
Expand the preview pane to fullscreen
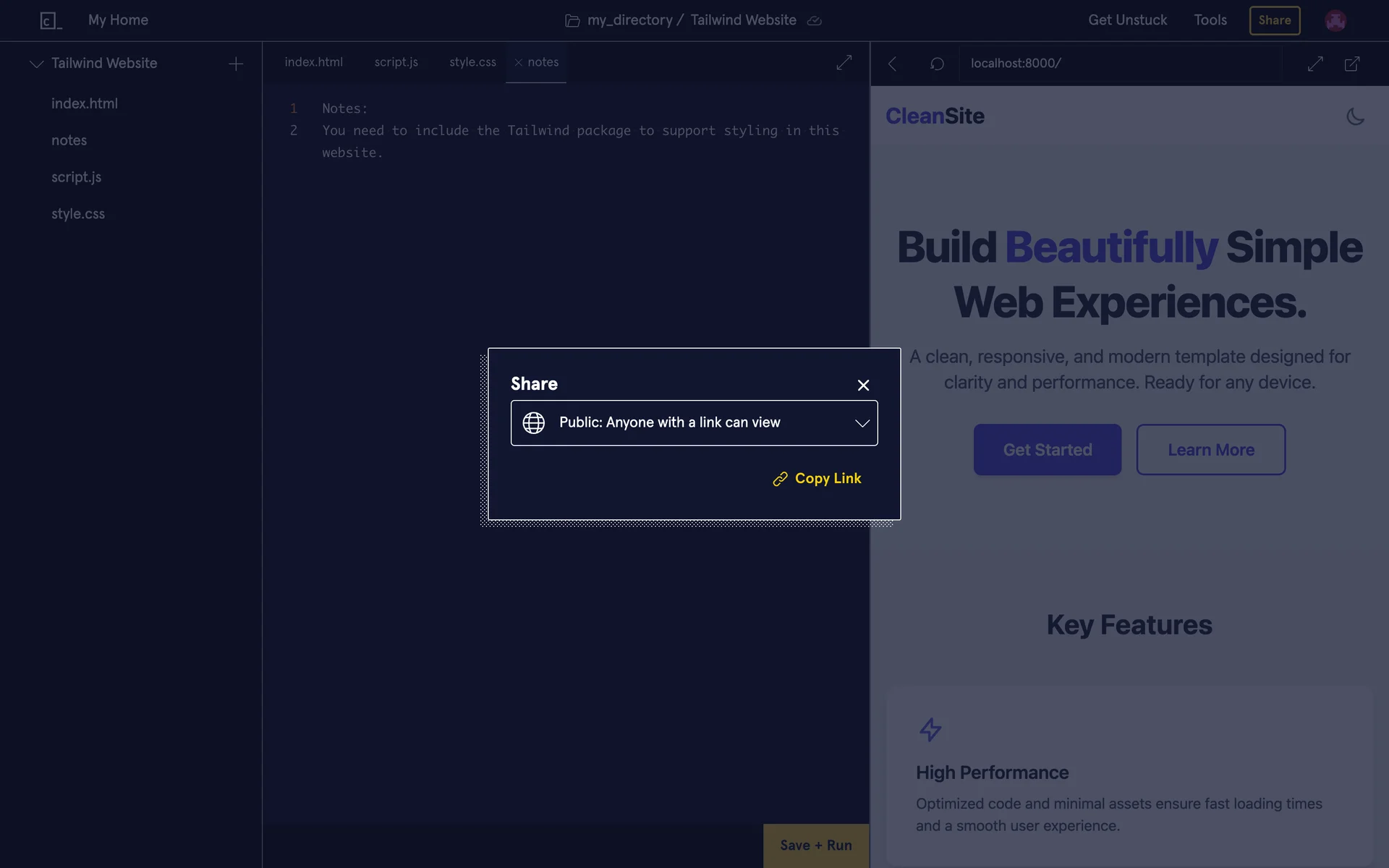1315,64
